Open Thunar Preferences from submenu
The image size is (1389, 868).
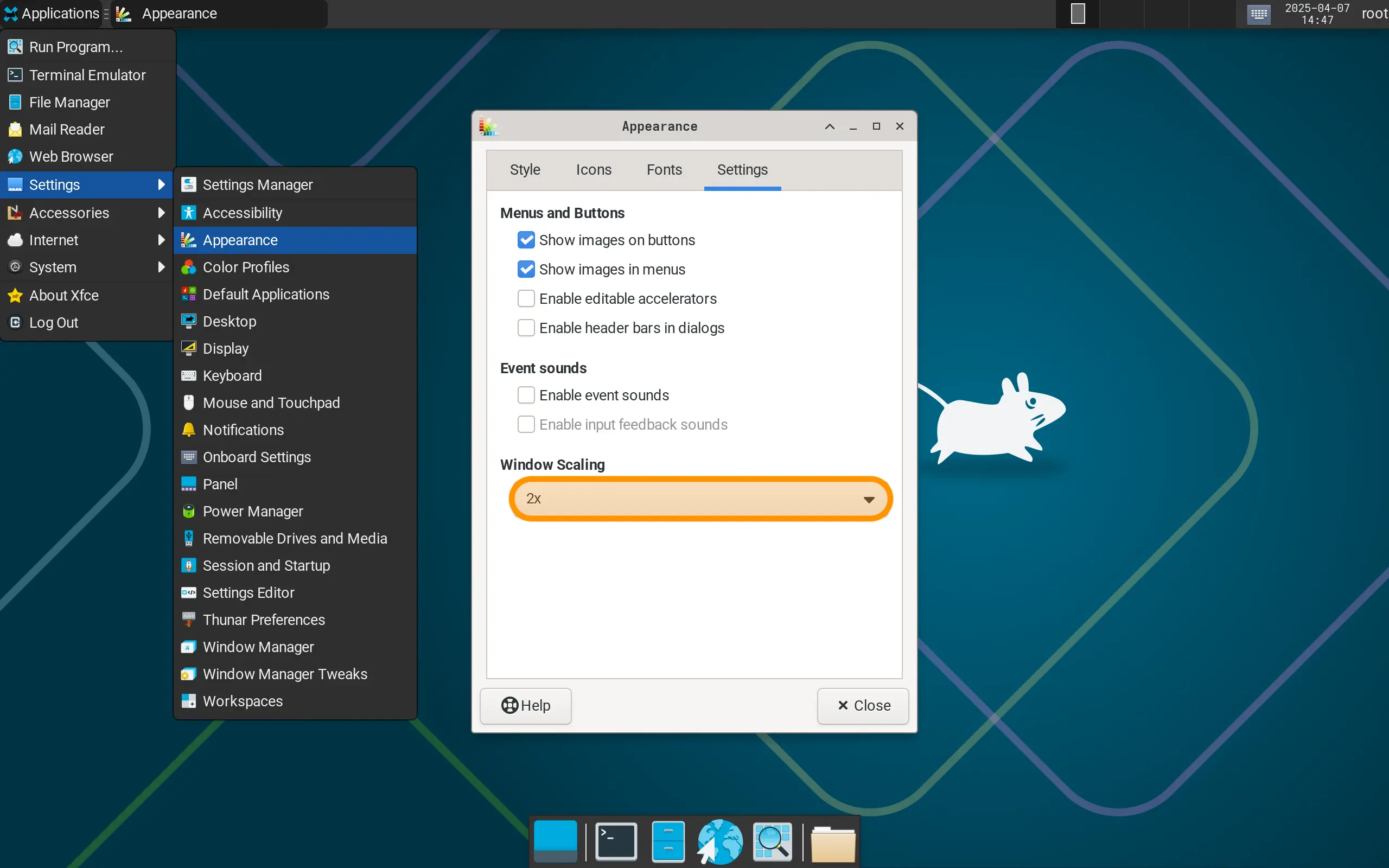click(295, 620)
